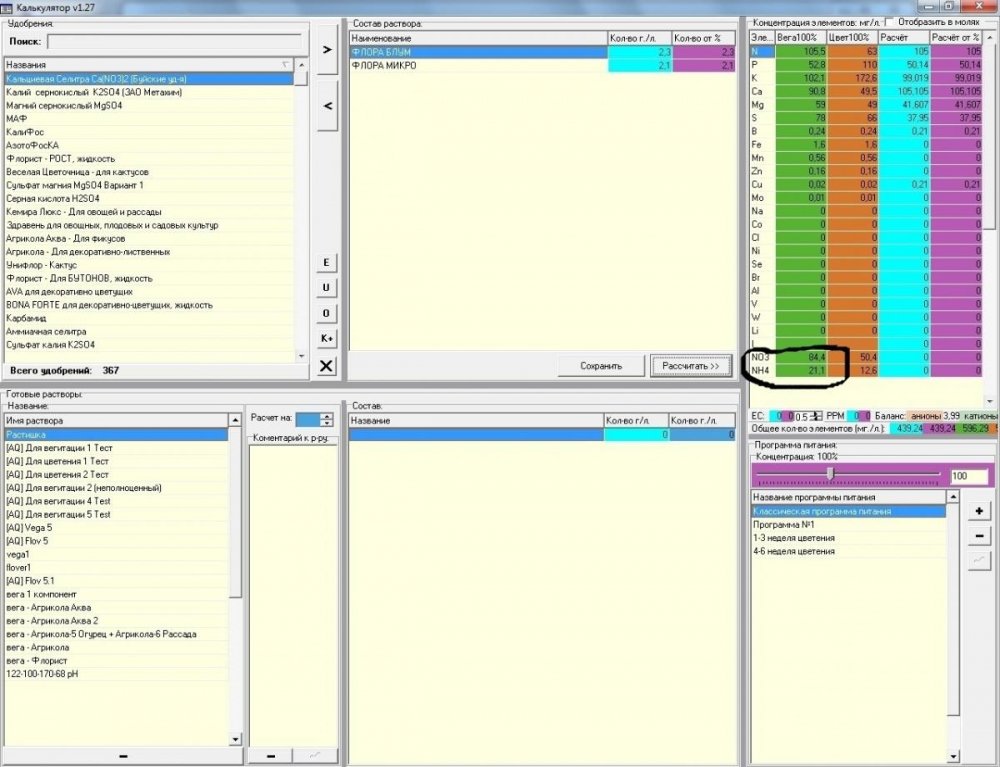Select Кальциевая Селитра fertilizer in list

149,78
